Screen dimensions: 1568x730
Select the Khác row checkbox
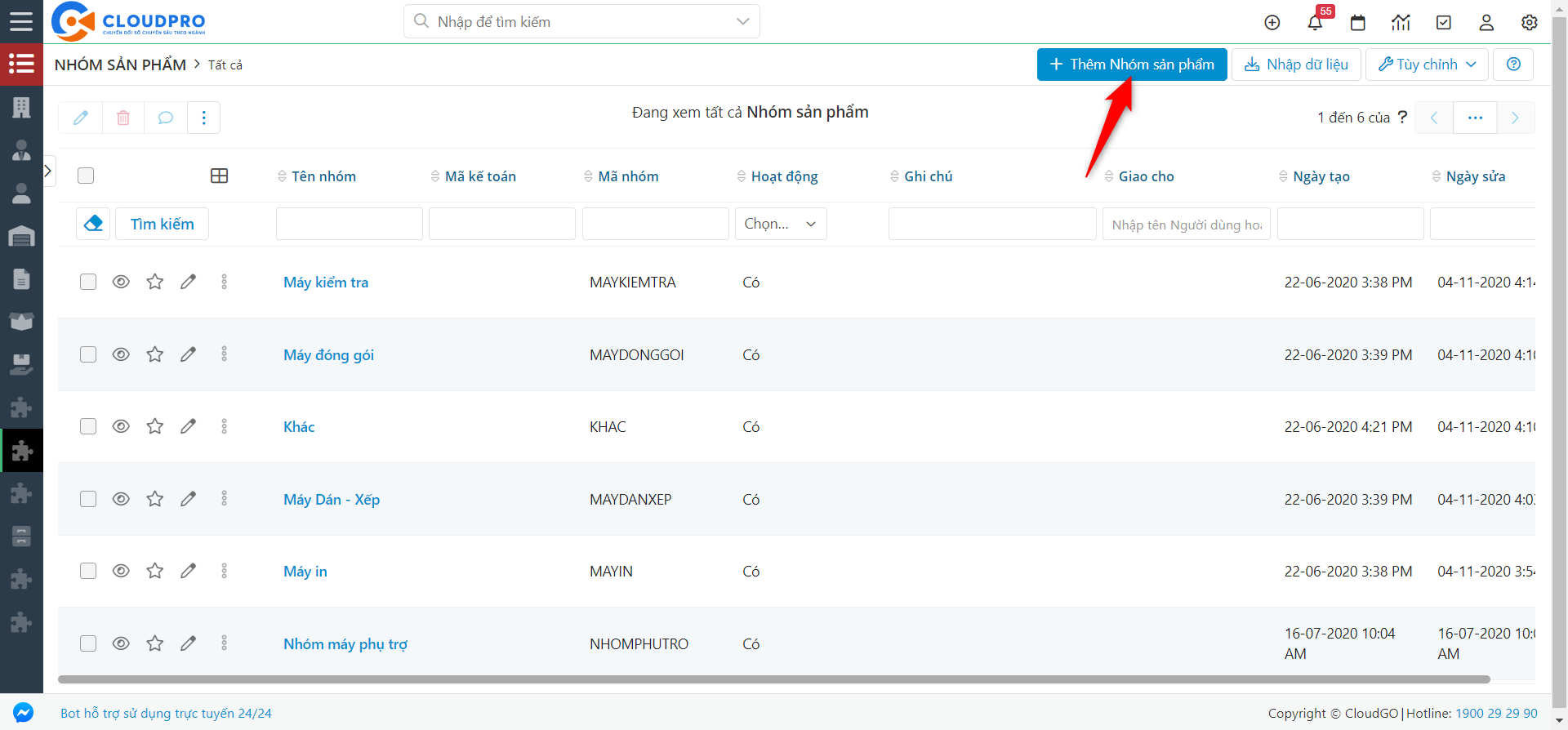[x=88, y=426]
